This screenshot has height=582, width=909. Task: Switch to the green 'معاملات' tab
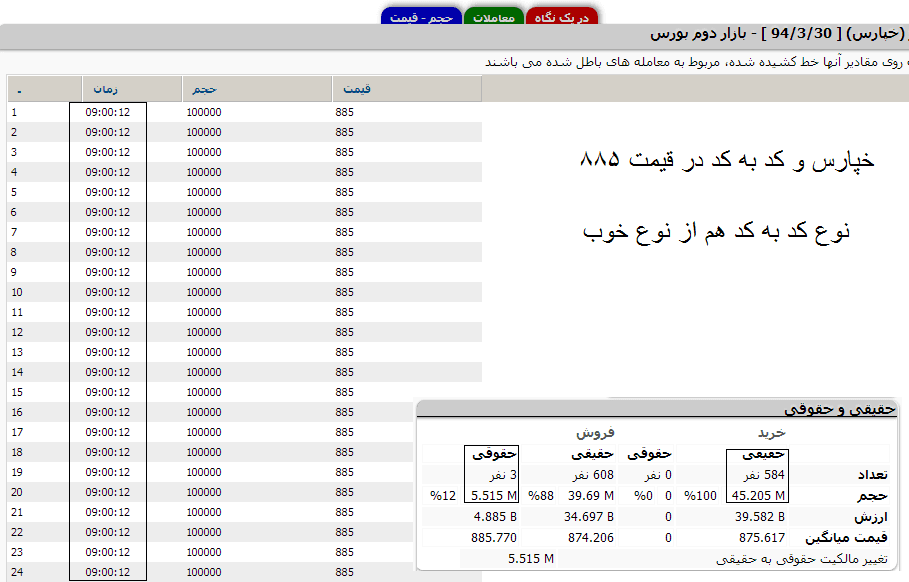pyautogui.click(x=492, y=17)
